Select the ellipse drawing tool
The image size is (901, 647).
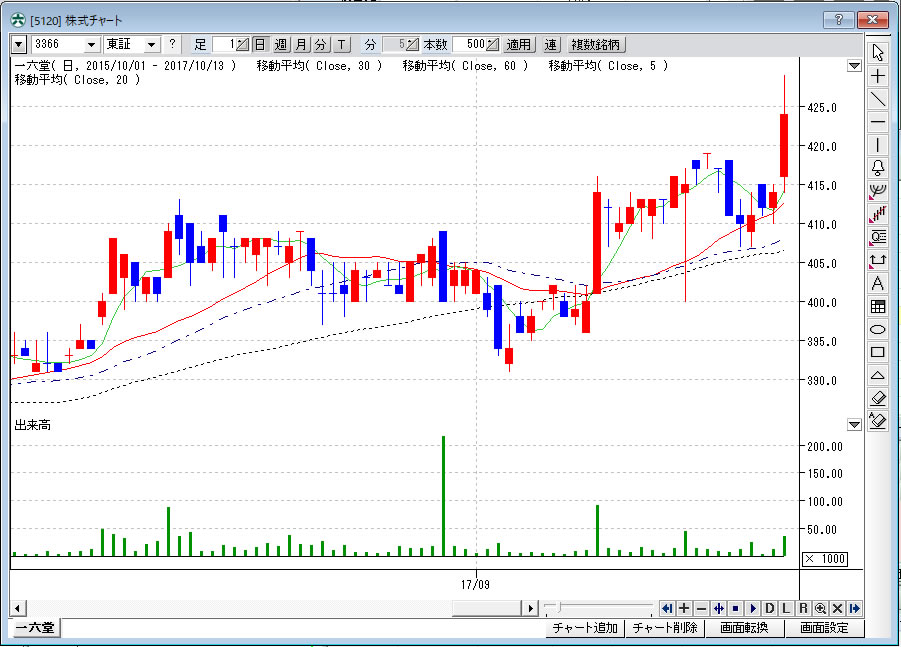(x=878, y=329)
